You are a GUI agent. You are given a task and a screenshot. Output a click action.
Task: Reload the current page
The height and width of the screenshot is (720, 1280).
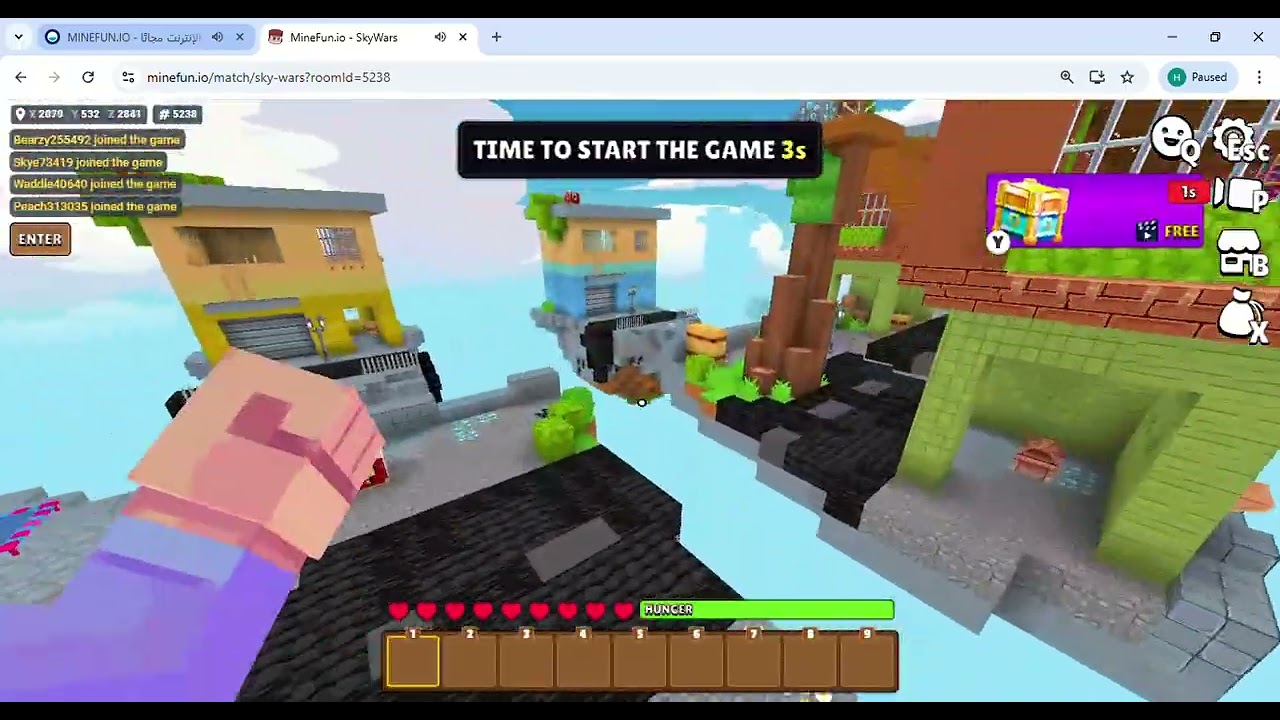coord(88,77)
